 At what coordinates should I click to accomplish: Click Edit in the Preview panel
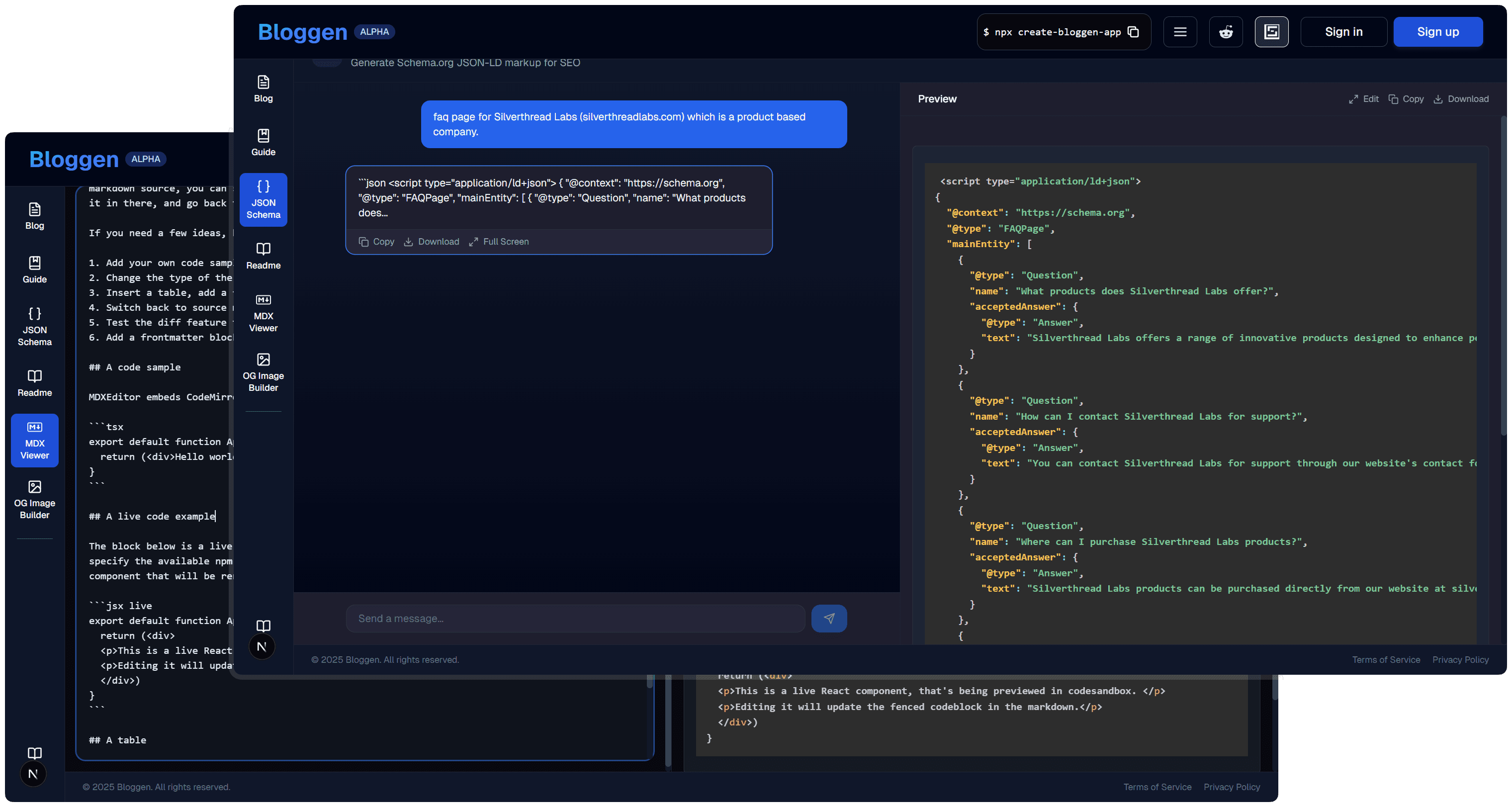coord(1363,99)
